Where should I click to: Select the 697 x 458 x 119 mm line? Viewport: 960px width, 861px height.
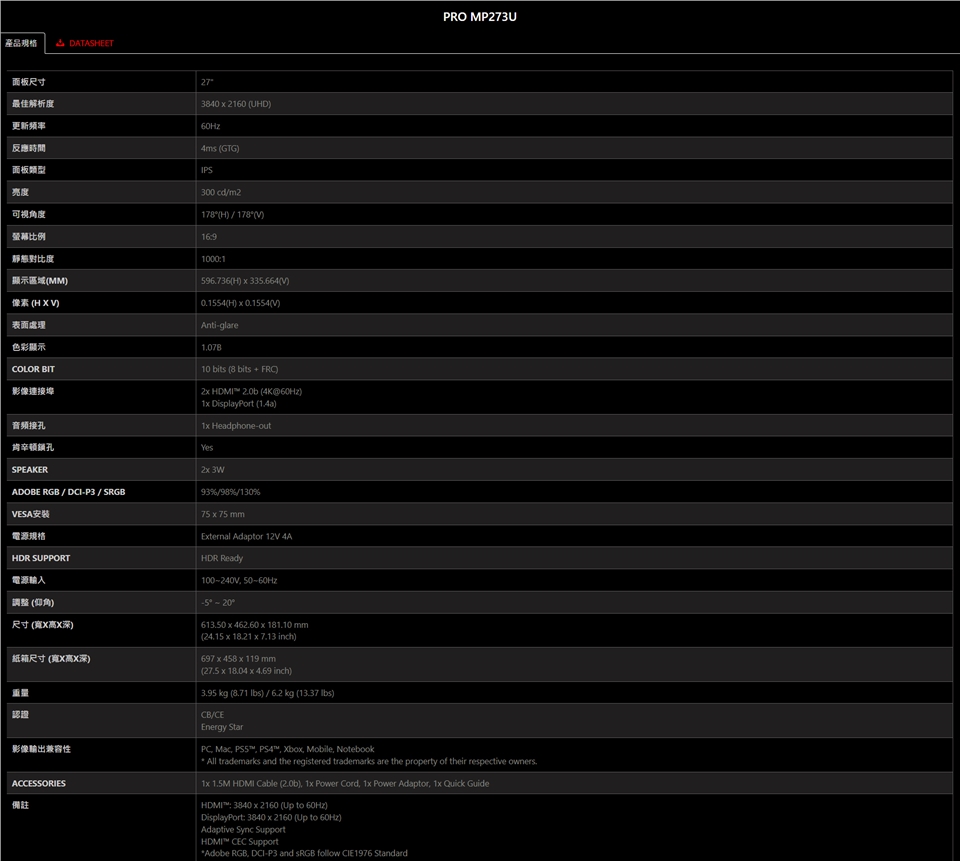[x=238, y=659]
